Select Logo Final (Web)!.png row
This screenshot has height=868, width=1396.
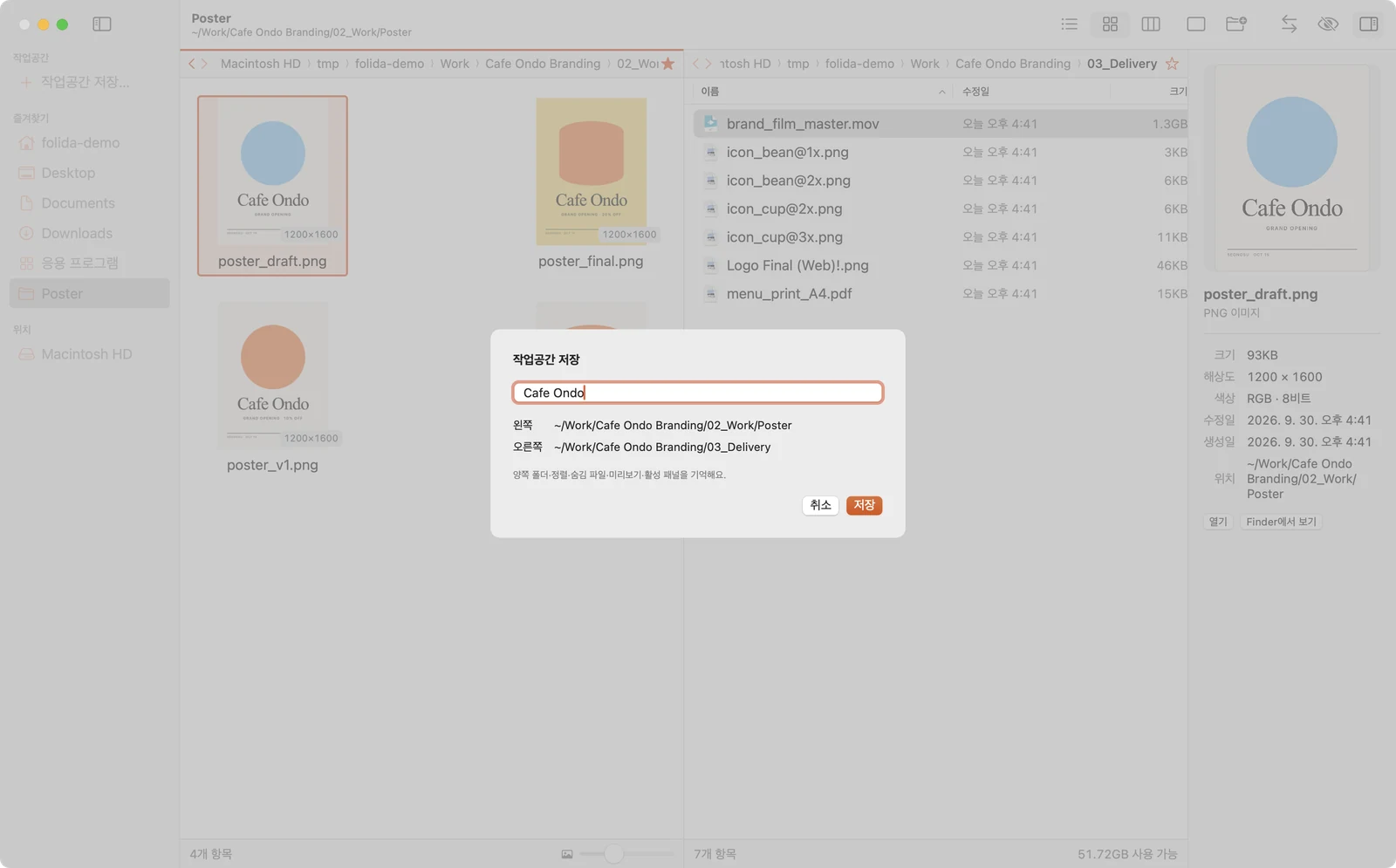tap(941, 265)
